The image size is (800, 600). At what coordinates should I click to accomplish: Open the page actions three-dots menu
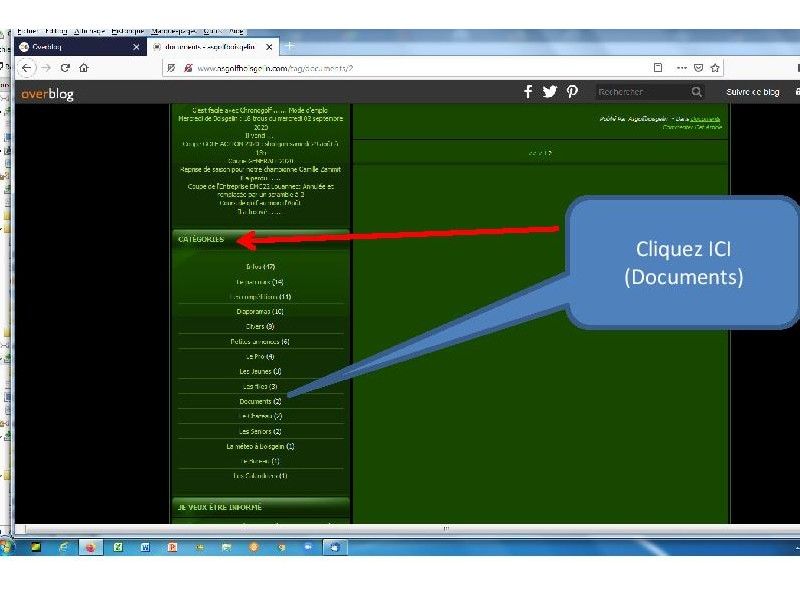pyautogui.click(x=681, y=68)
